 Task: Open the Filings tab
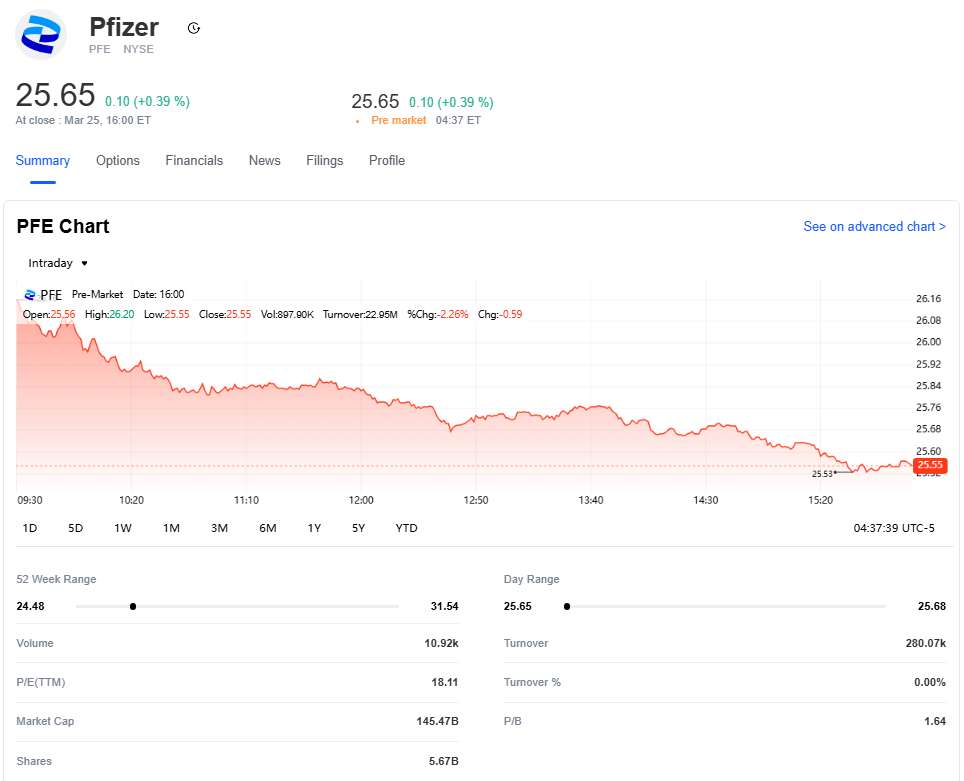point(325,161)
